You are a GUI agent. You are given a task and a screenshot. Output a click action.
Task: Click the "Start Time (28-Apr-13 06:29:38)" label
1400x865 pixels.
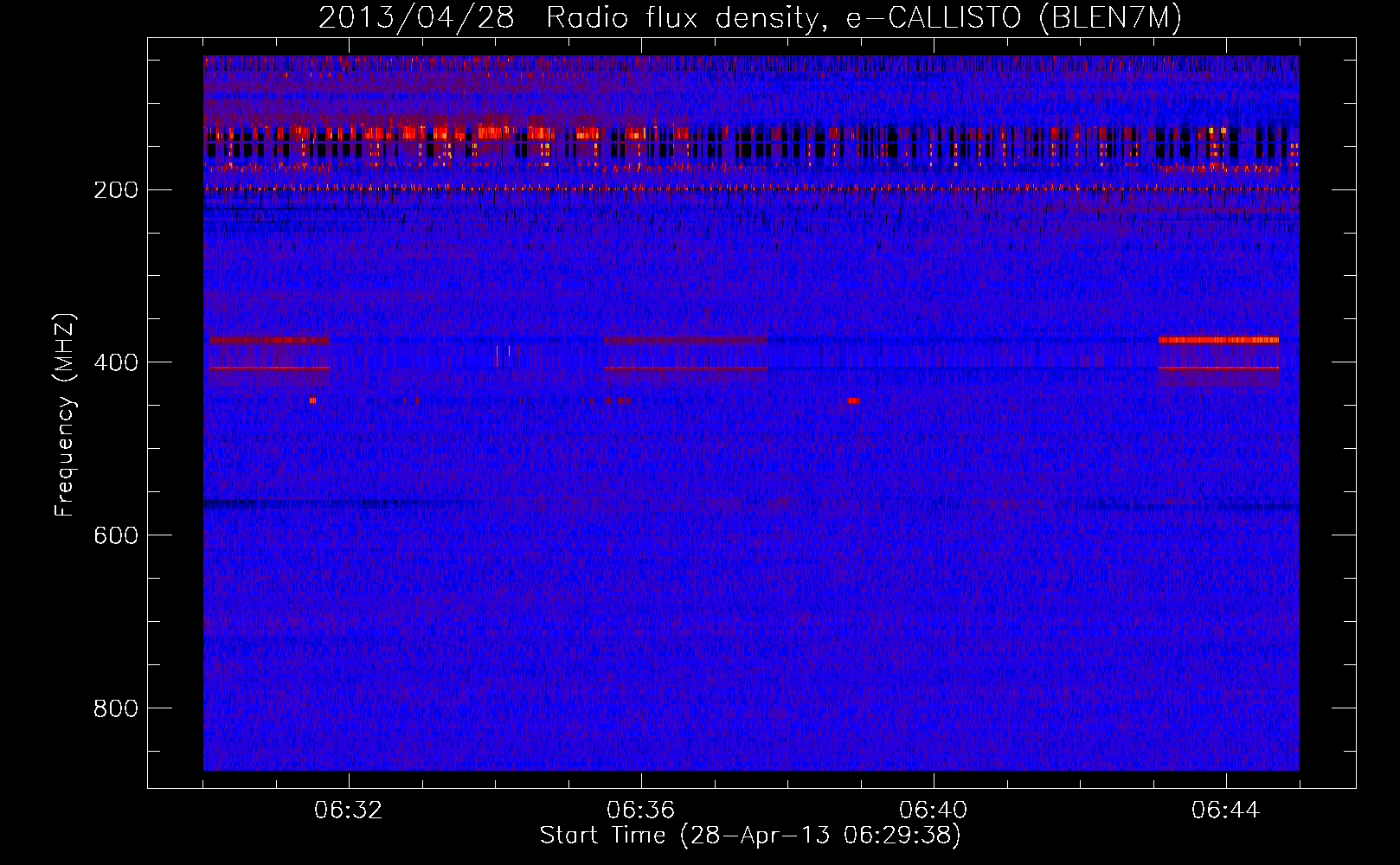pos(750,836)
